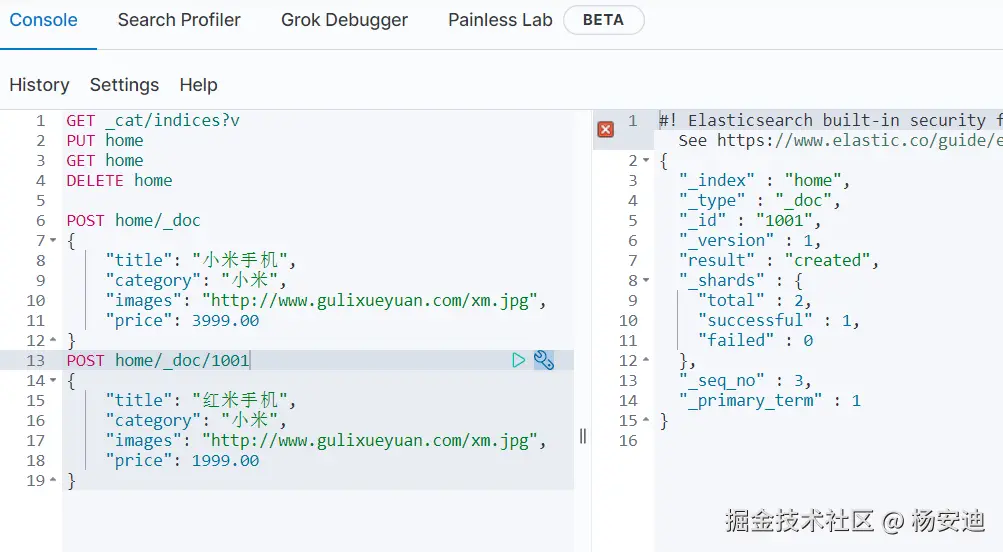Open console Settings
Image resolution: width=1003 pixels, height=552 pixels.
coord(124,85)
